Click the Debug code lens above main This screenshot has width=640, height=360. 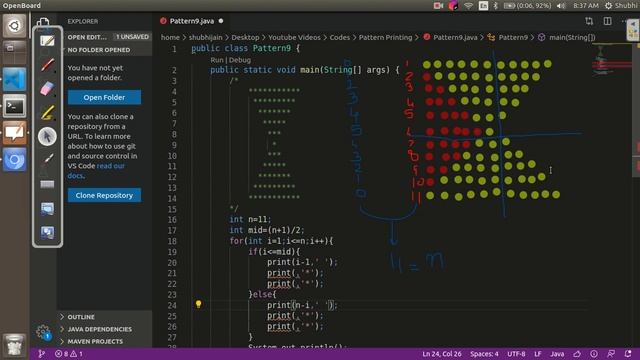click(x=240, y=60)
